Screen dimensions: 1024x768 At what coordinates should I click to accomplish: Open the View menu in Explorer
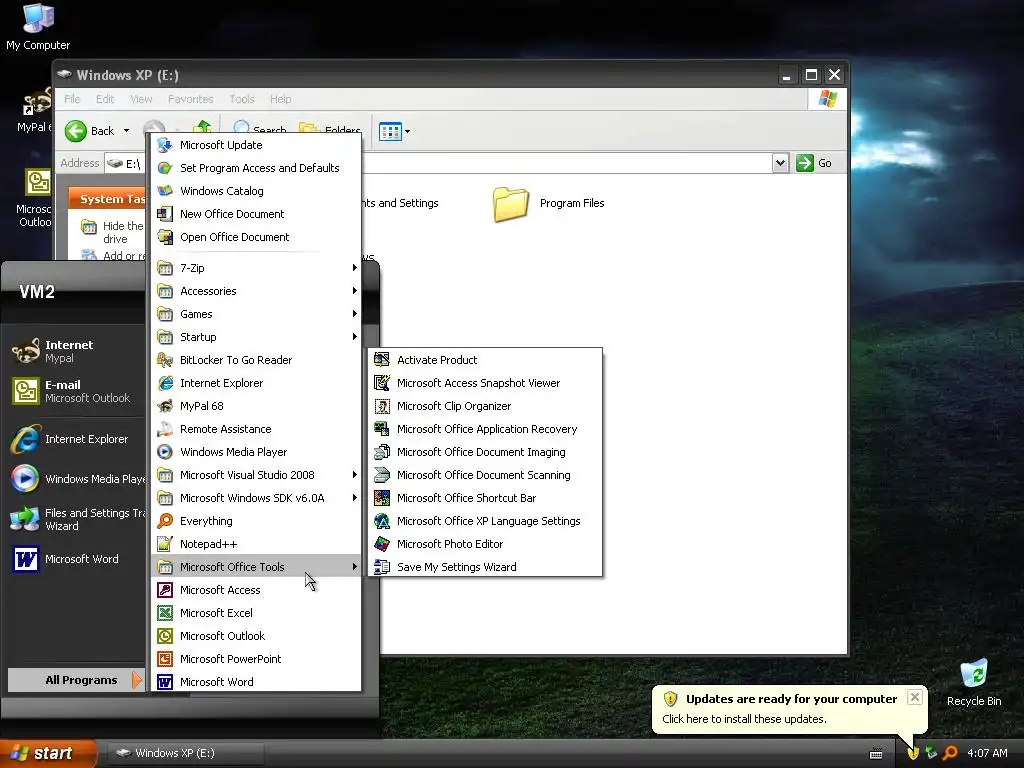click(x=141, y=99)
